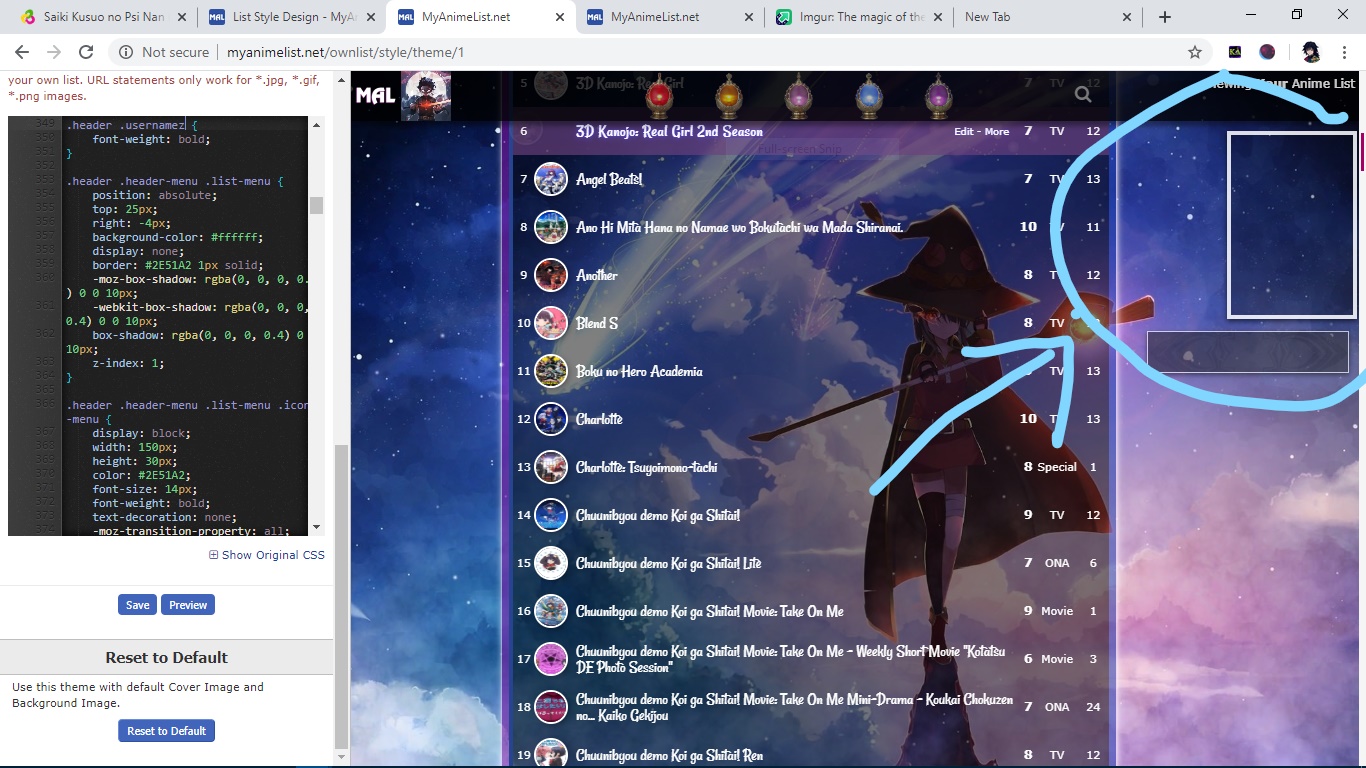The image size is (1366, 768).
Task: Bookmark this page with the star icon
Action: [1194, 52]
